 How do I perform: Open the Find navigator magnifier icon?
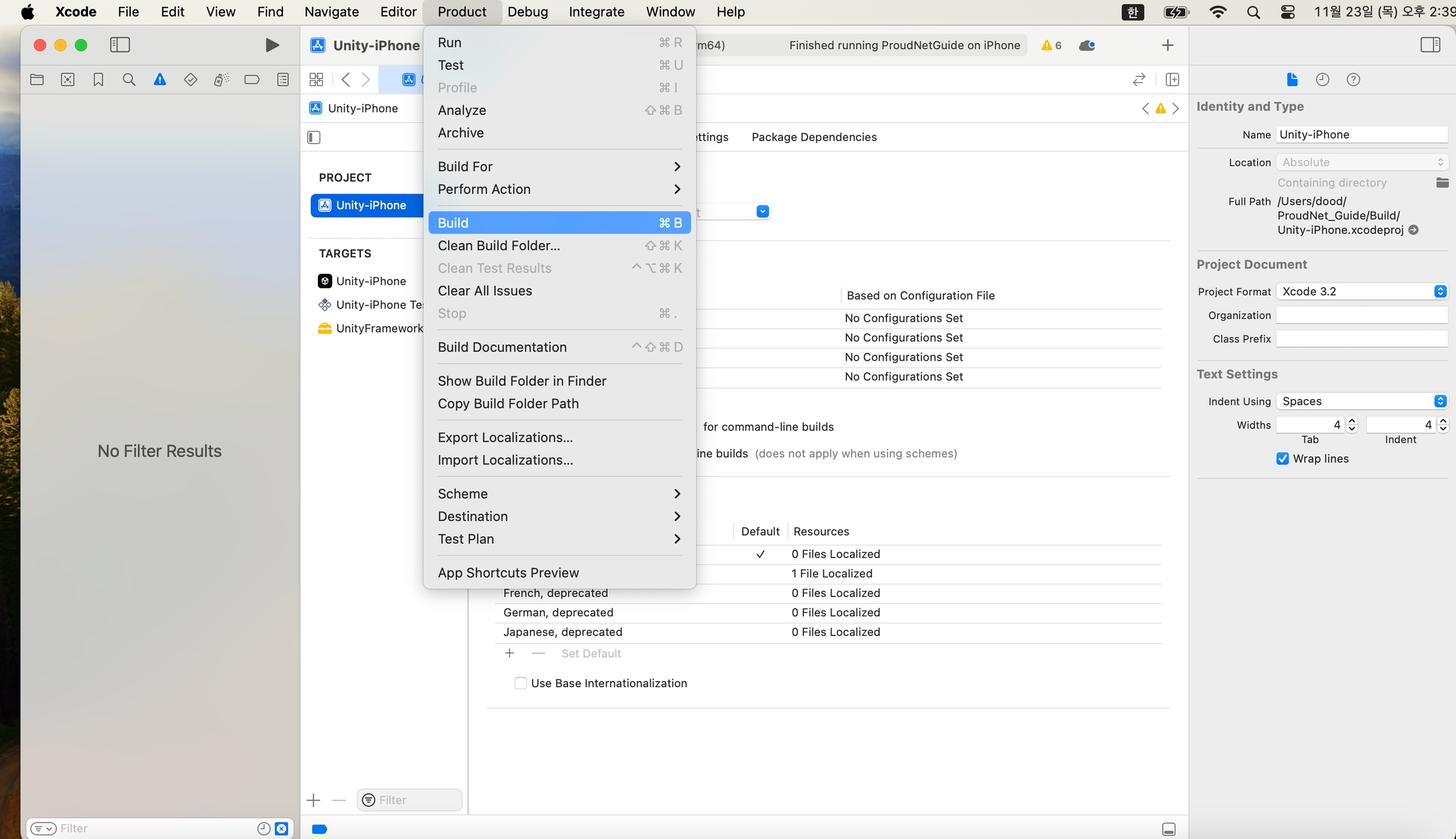tap(129, 80)
